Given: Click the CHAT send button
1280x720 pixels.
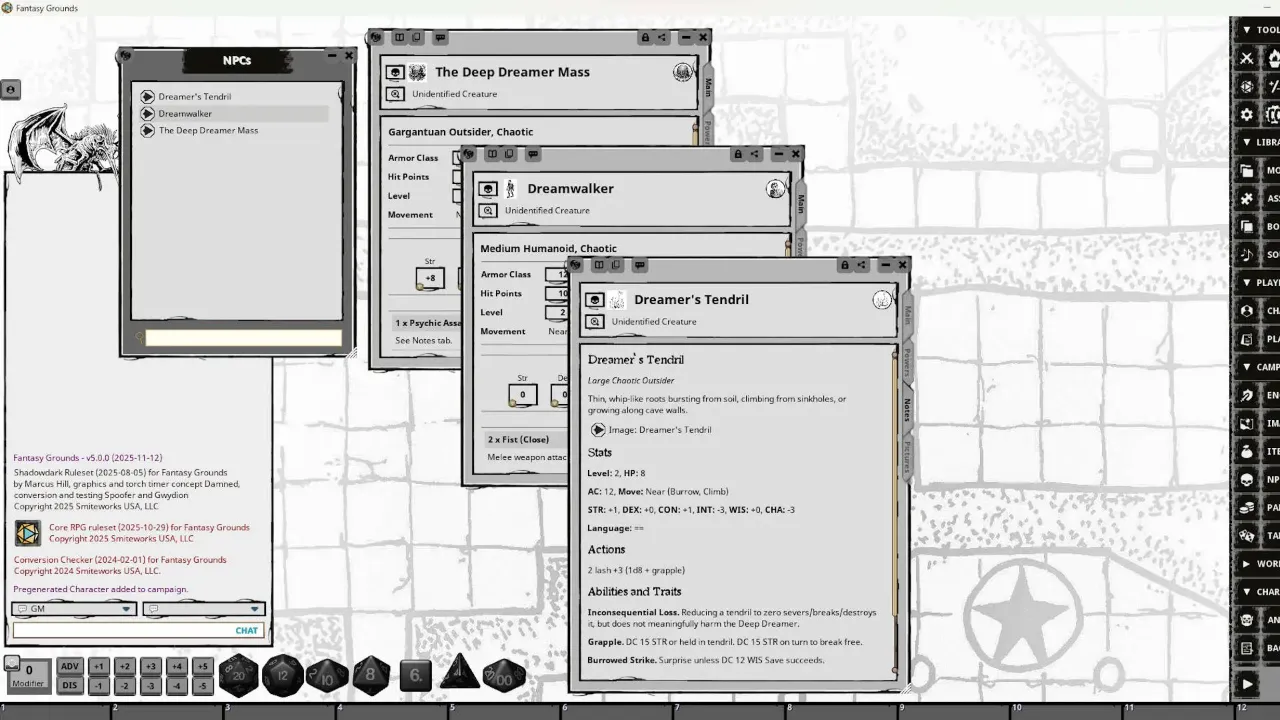Looking at the screenshot, I should pos(247,630).
